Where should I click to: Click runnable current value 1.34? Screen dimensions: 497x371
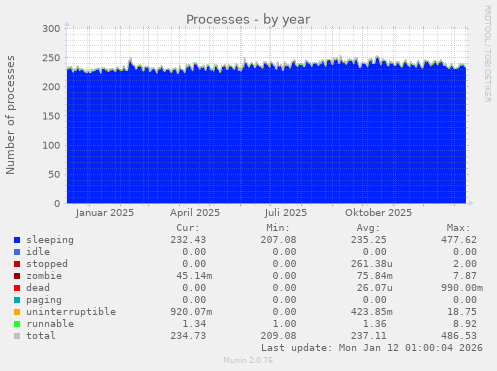(x=194, y=324)
